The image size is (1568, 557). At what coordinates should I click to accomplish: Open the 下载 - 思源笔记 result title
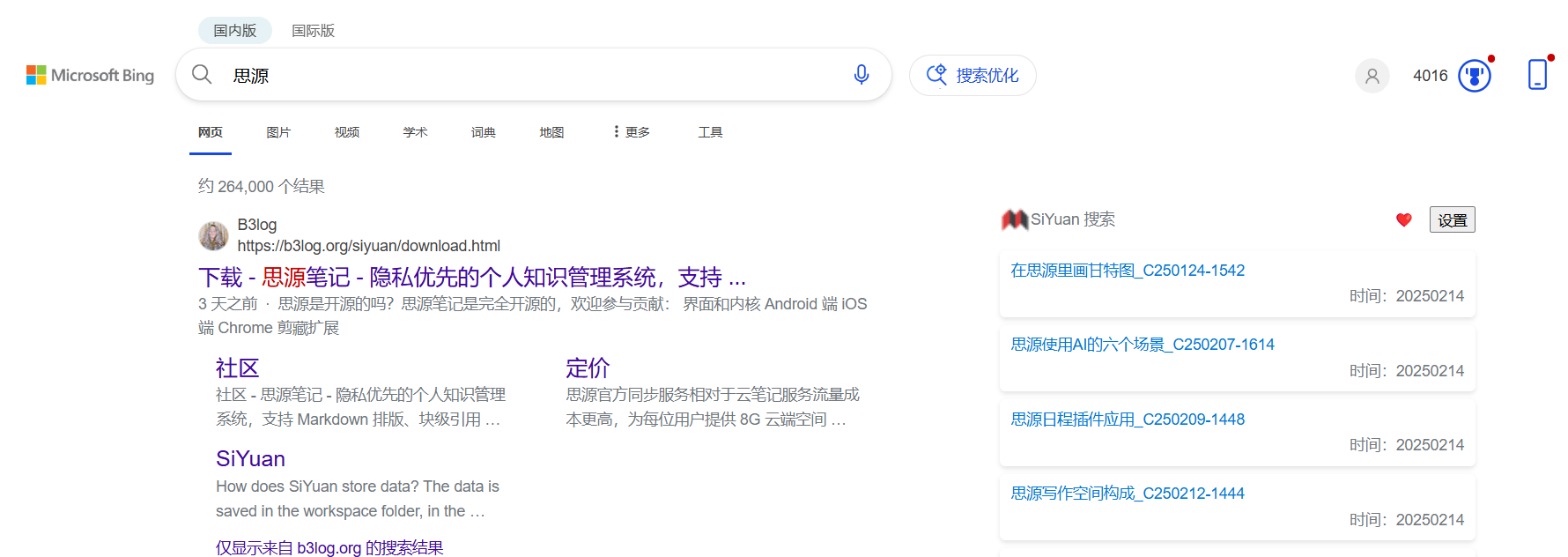(x=472, y=278)
